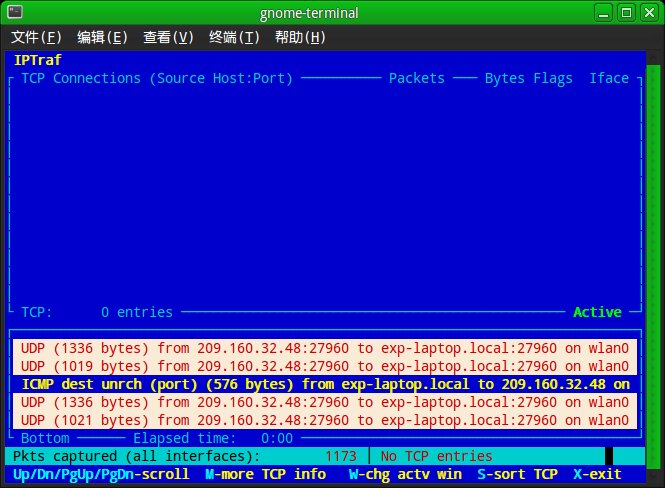Screen dimensions: 665x488
Task: Open the 查看(V) menu
Action: [168, 37]
